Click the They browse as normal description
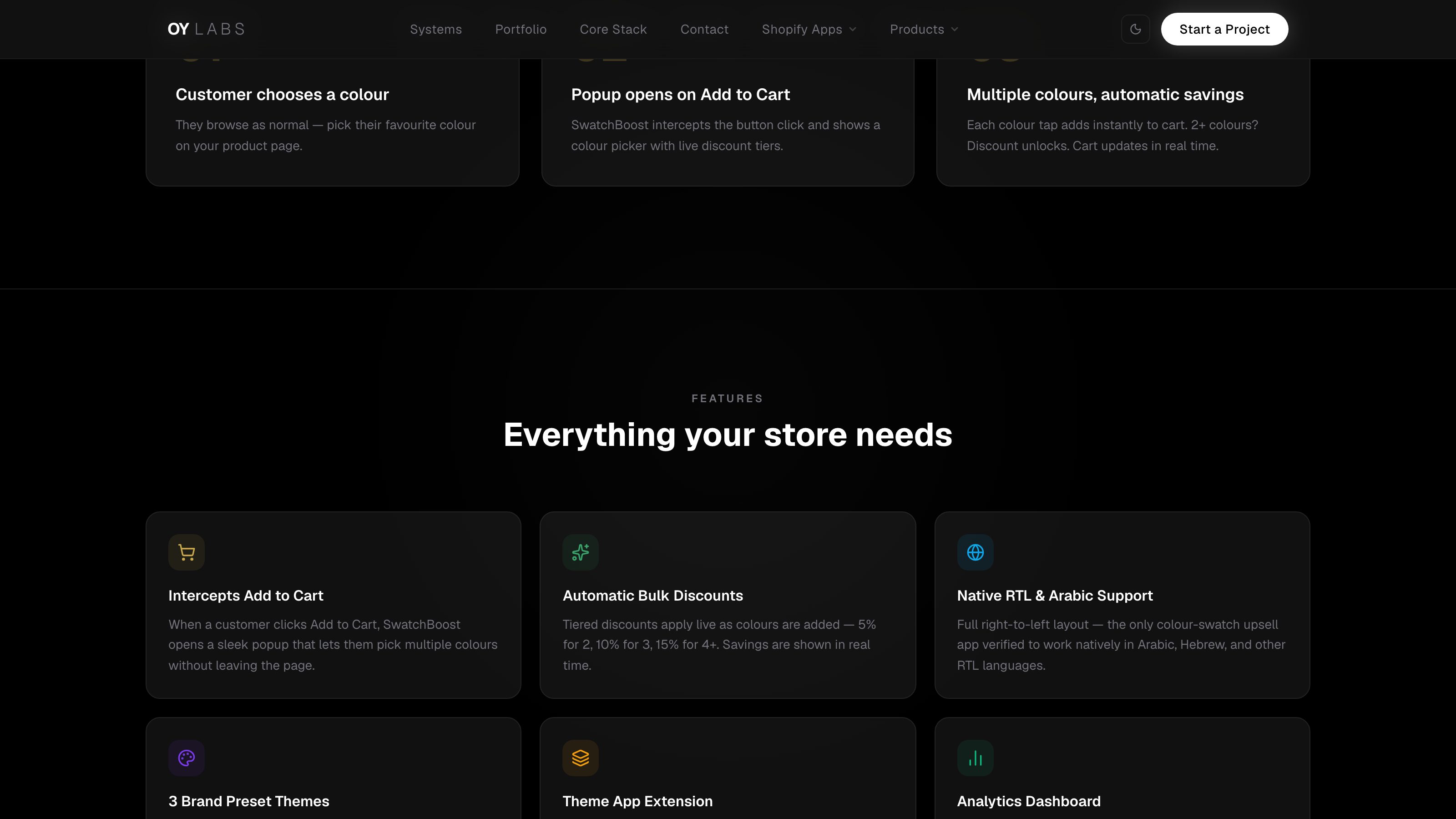Screen dimensions: 1456x819 [x=326, y=135]
